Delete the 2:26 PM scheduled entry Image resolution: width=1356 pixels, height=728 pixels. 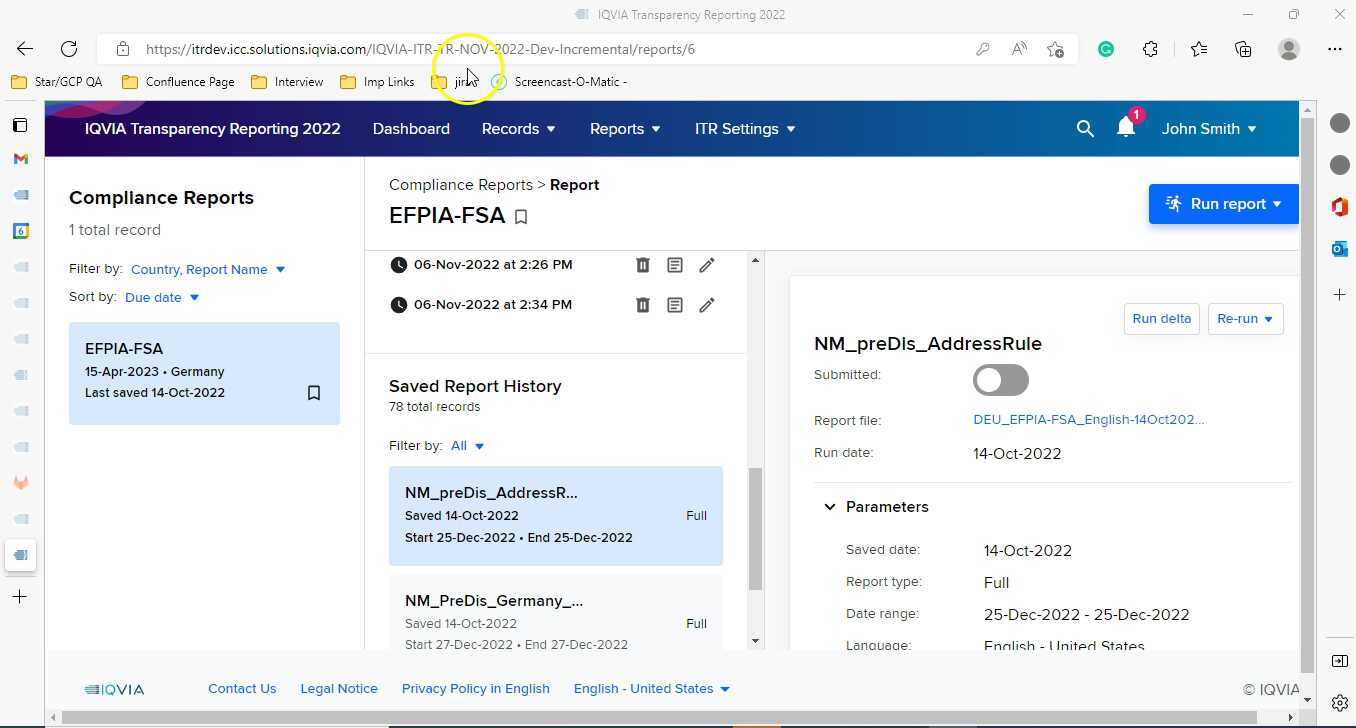click(643, 265)
